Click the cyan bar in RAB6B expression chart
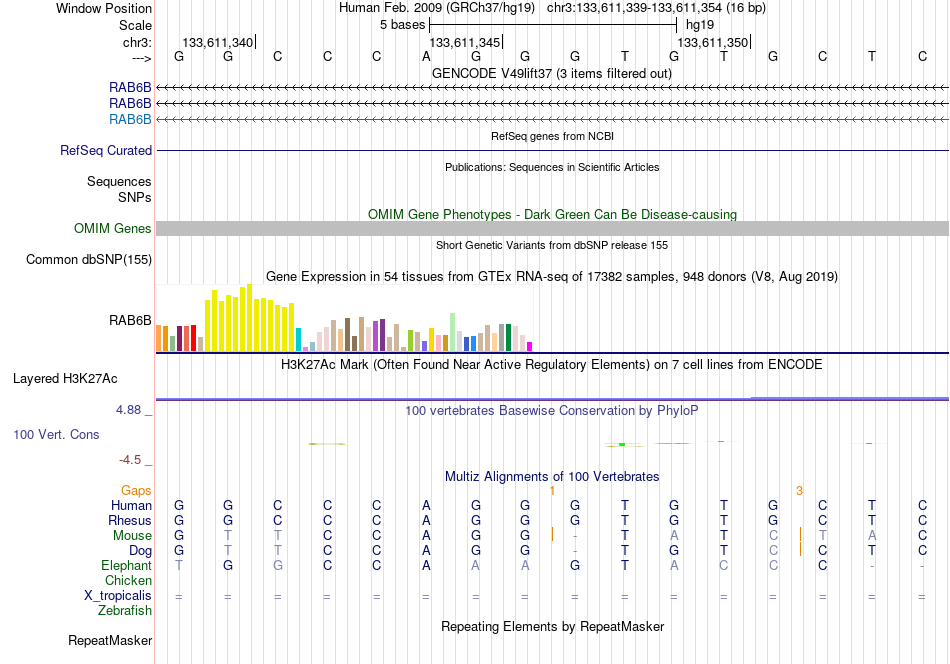Screen dimensions: 950x664 298,339
